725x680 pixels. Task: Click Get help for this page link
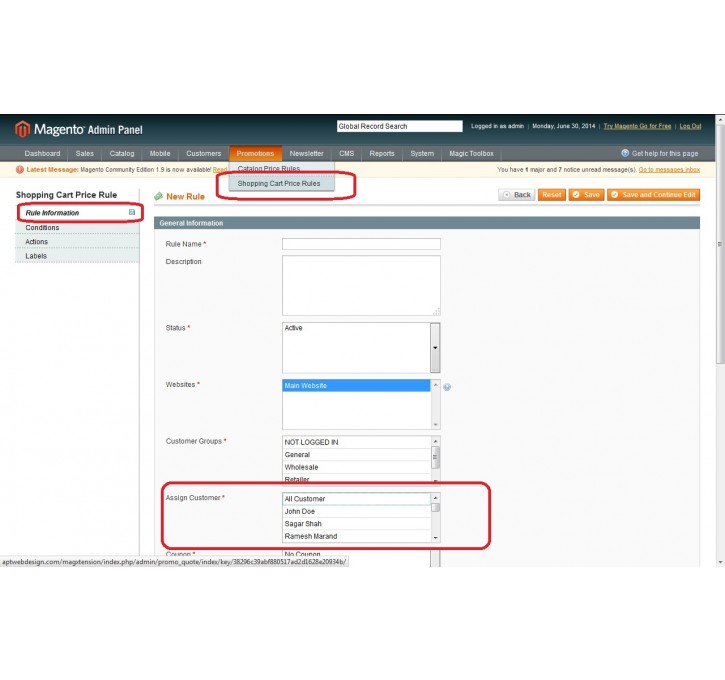[665, 153]
